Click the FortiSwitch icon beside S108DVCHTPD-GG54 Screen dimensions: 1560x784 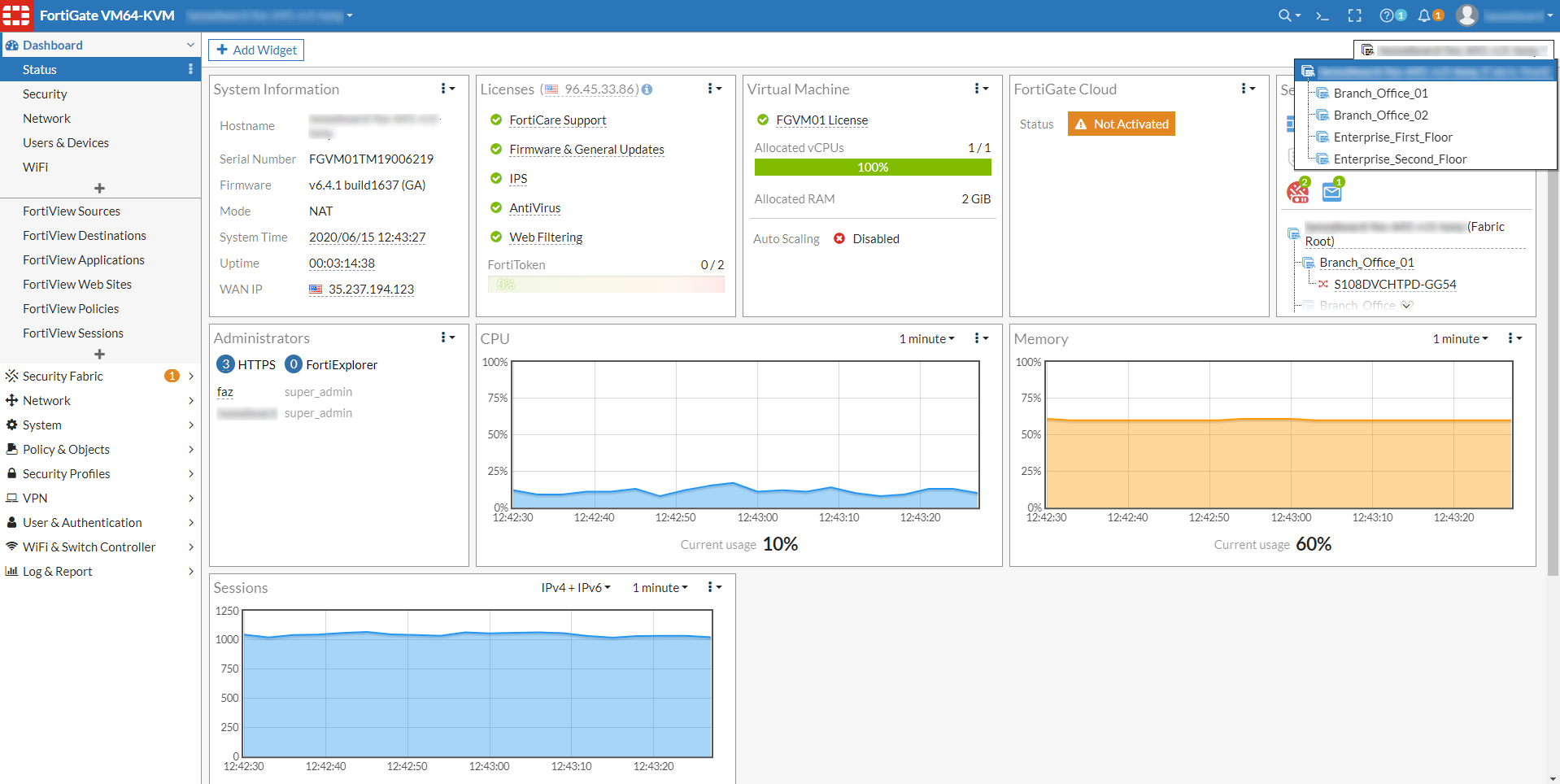1324,284
